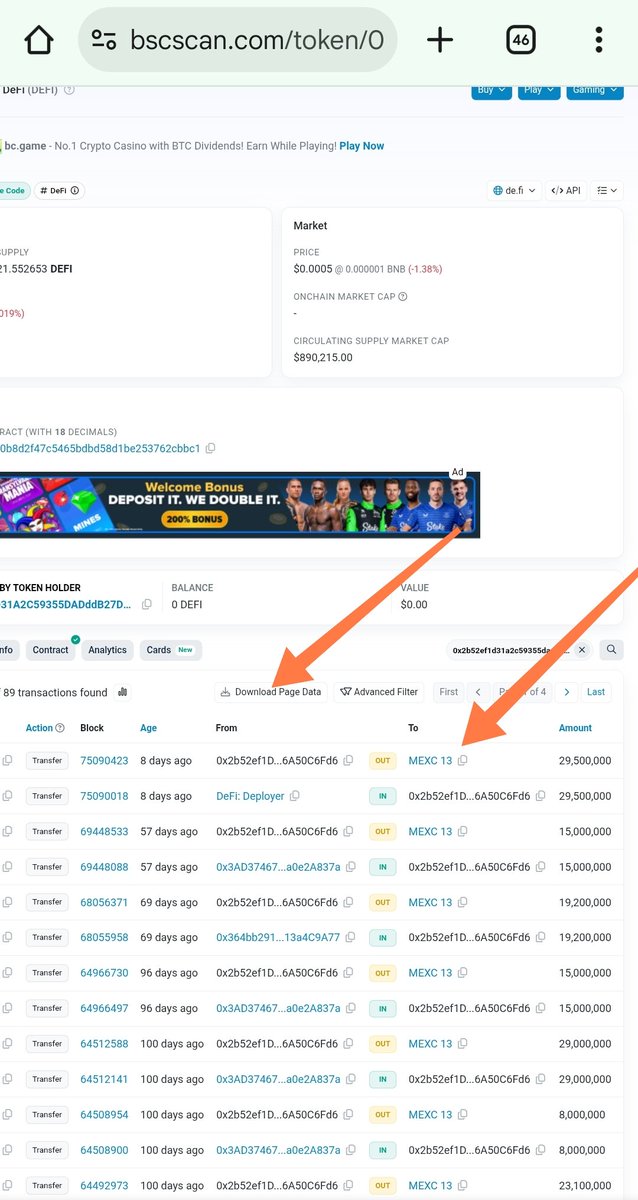Viewport: 638px width, 1200px height.
Task: Go to next page with right chevron
Action: pyautogui.click(x=567, y=692)
